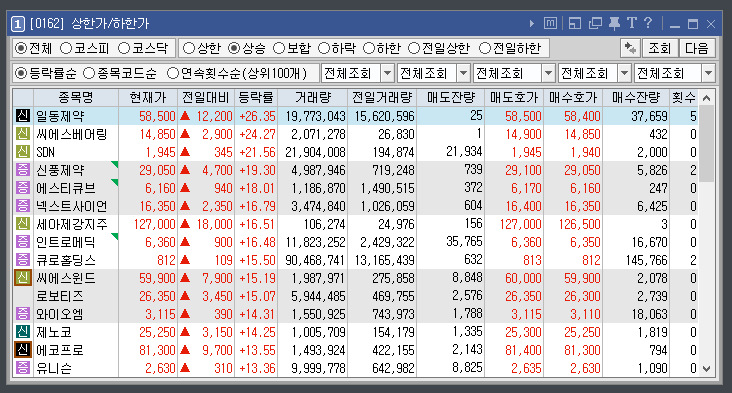Click the small right-arrow icon in the title bar
732x393 pixels.
(x=532, y=23)
